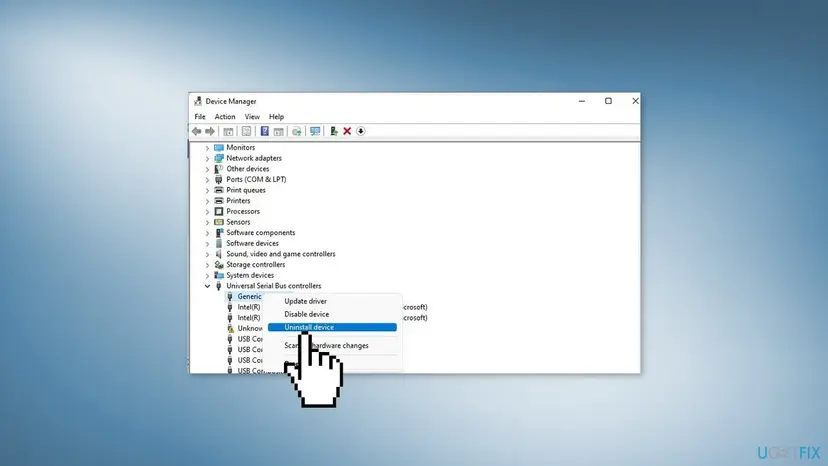Viewport: 828px width, 466px height.
Task: Choose Uninstall device in context menu
Action: 332,327
